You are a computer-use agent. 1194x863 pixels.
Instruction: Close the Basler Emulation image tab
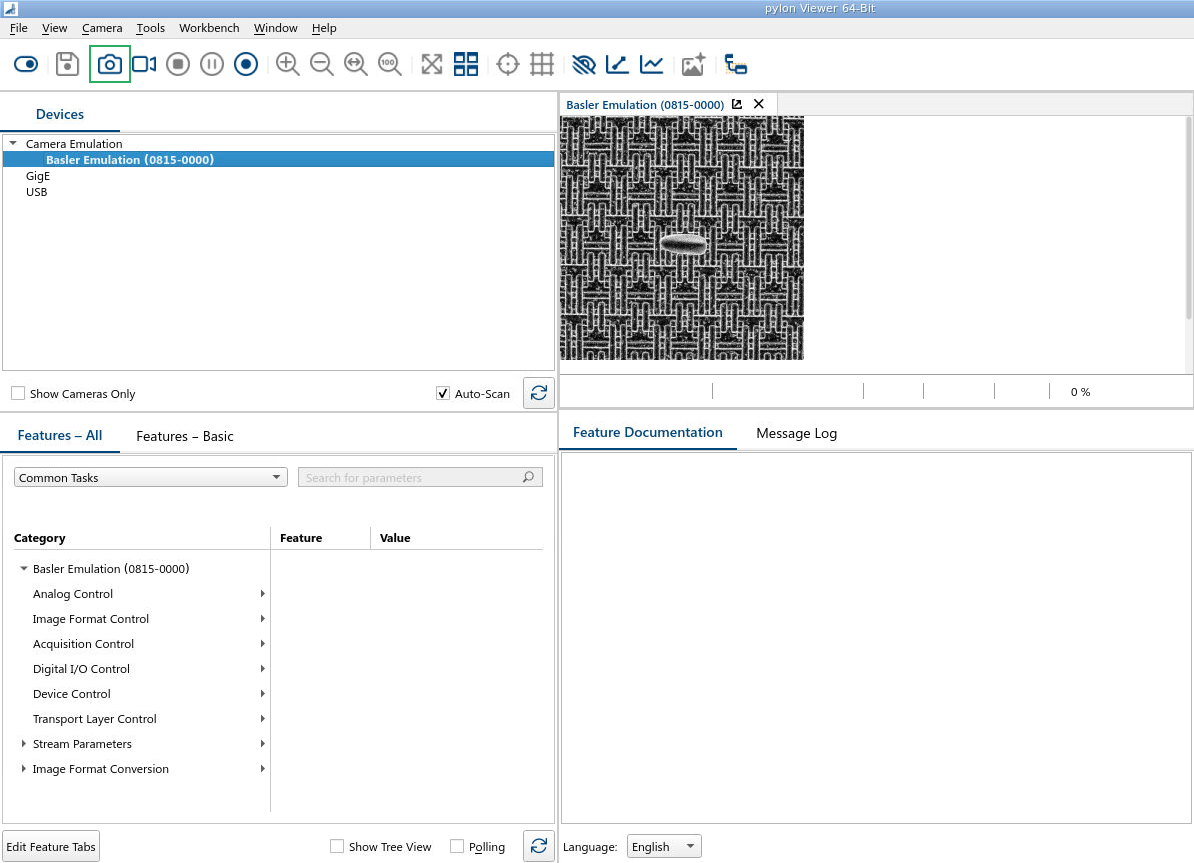pyautogui.click(x=758, y=104)
